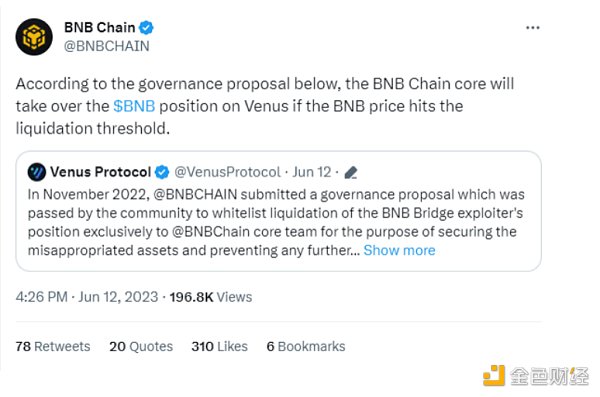Click the edited pencil icon on quoted tweet
Image resolution: width=600 pixels, height=397 pixels.
(x=351, y=173)
